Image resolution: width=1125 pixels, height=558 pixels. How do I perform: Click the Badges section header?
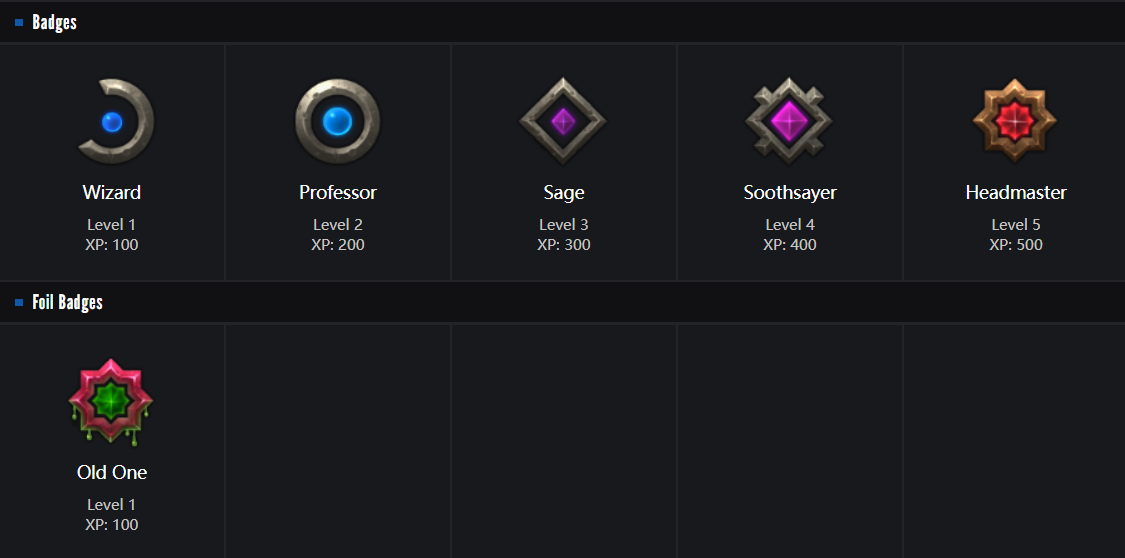(54, 23)
